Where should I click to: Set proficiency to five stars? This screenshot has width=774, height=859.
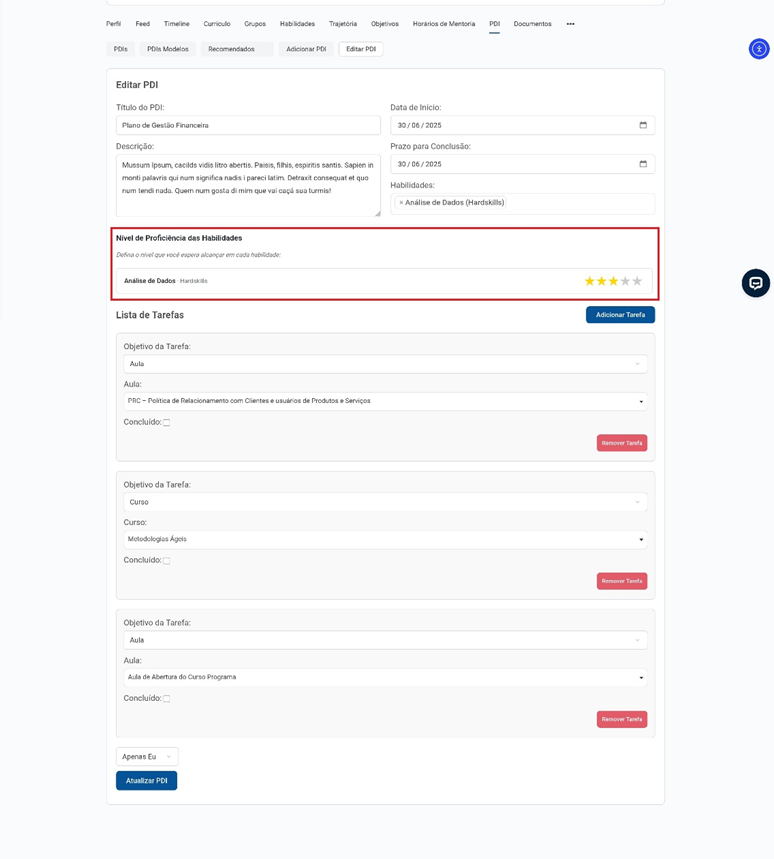click(637, 282)
